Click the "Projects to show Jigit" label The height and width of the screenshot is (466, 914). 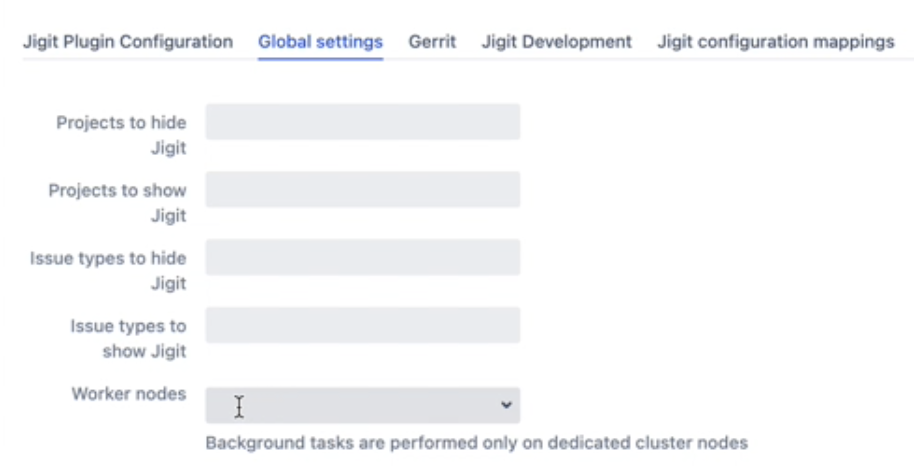118,202
